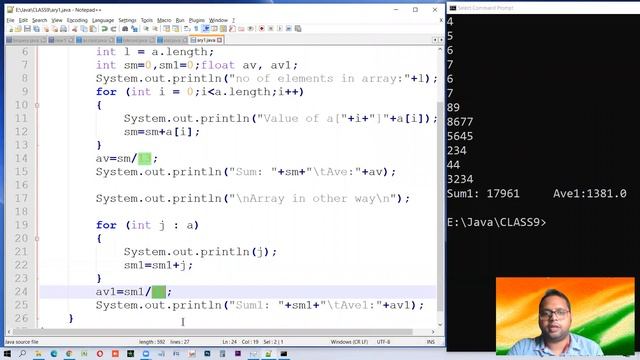Click the Replace toolbar icon

tap(134, 29)
